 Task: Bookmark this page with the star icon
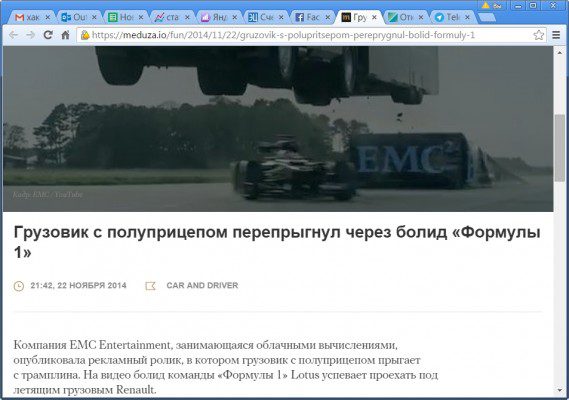[x=539, y=35]
